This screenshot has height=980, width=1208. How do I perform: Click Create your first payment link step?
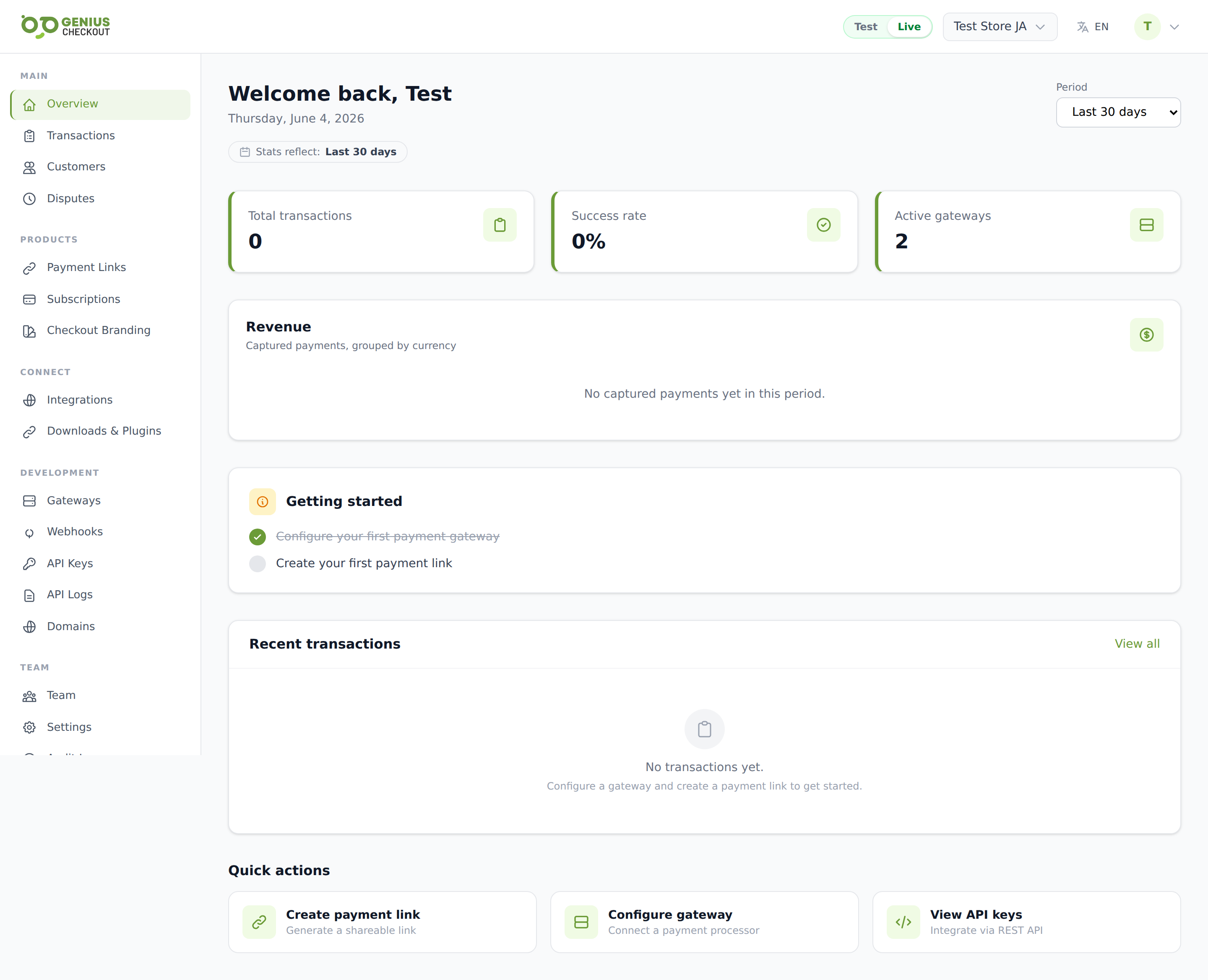point(364,563)
